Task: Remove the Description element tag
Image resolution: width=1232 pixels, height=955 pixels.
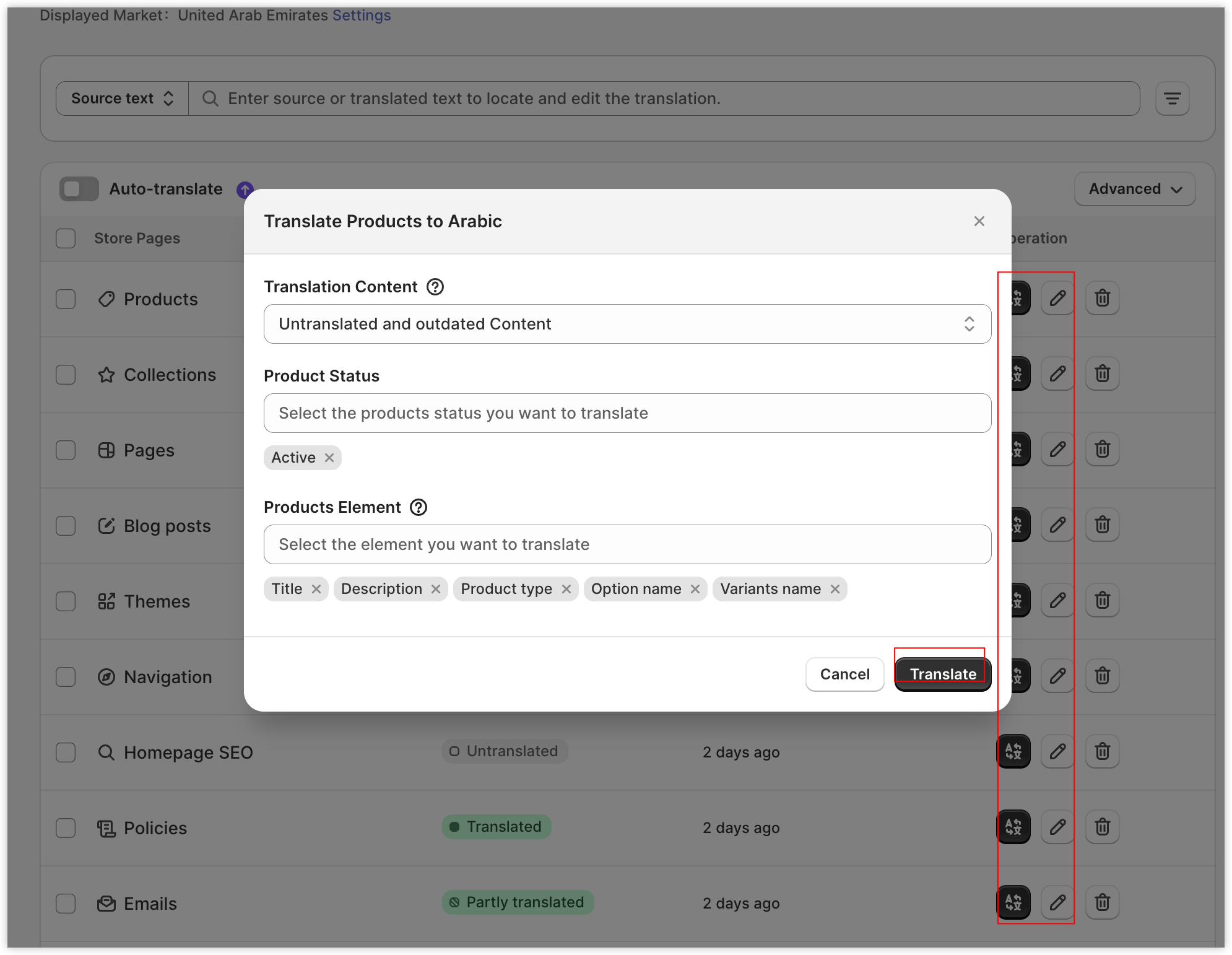Action: 436,589
